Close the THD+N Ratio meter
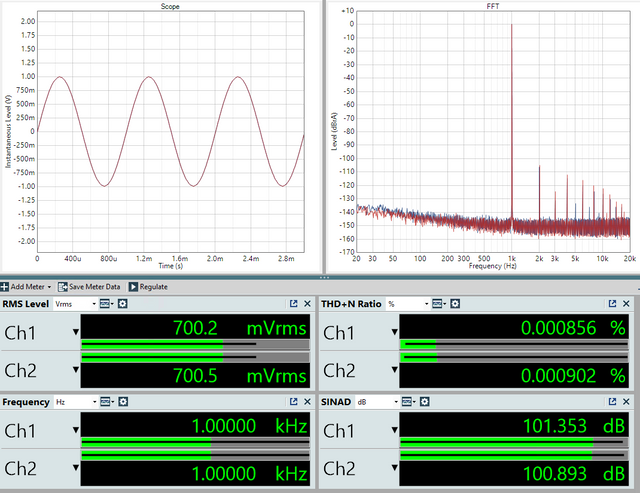The height and width of the screenshot is (493, 640). tap(626, 304)
